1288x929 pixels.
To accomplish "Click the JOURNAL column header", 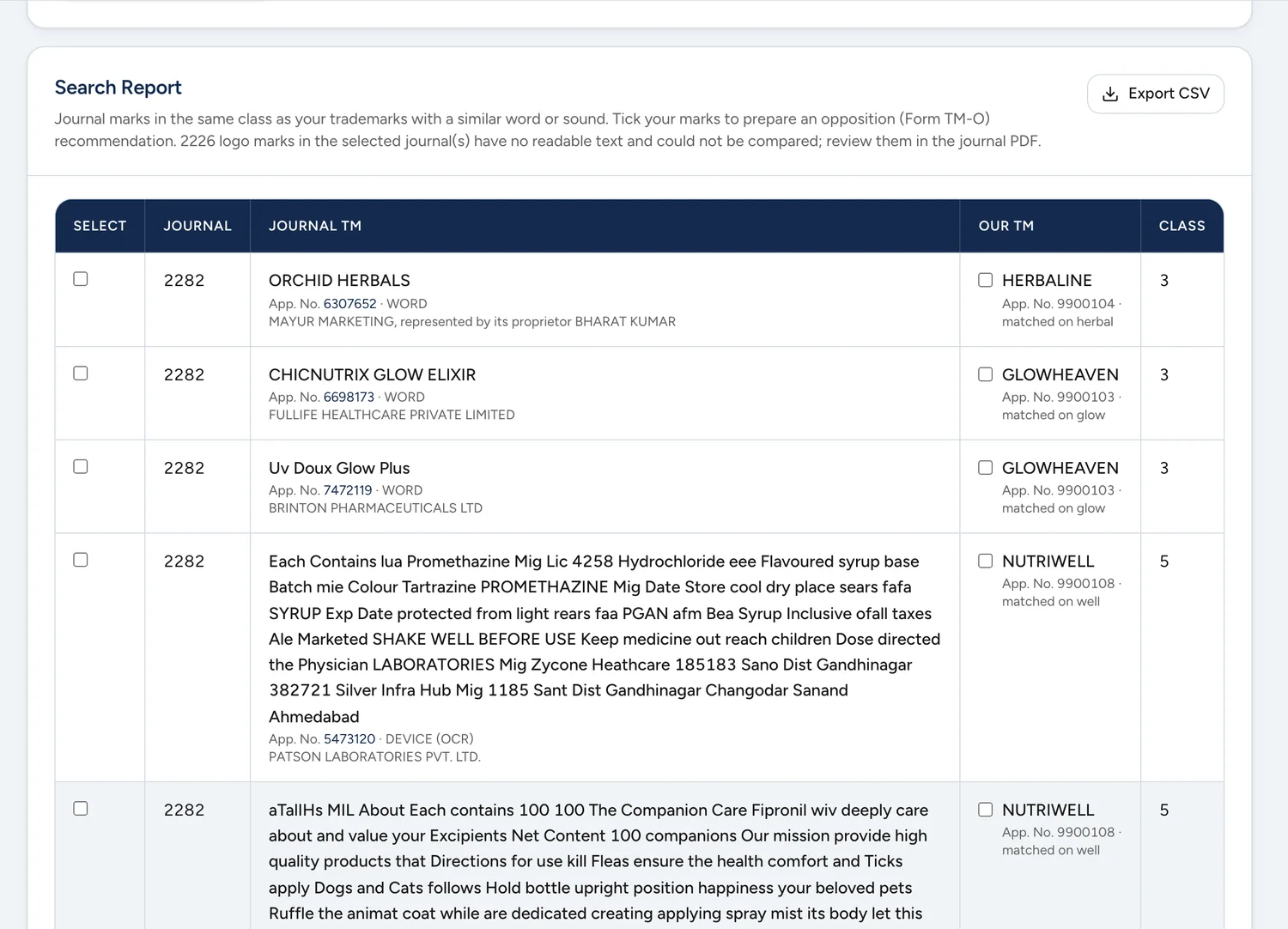I will [x=197, y=226].
